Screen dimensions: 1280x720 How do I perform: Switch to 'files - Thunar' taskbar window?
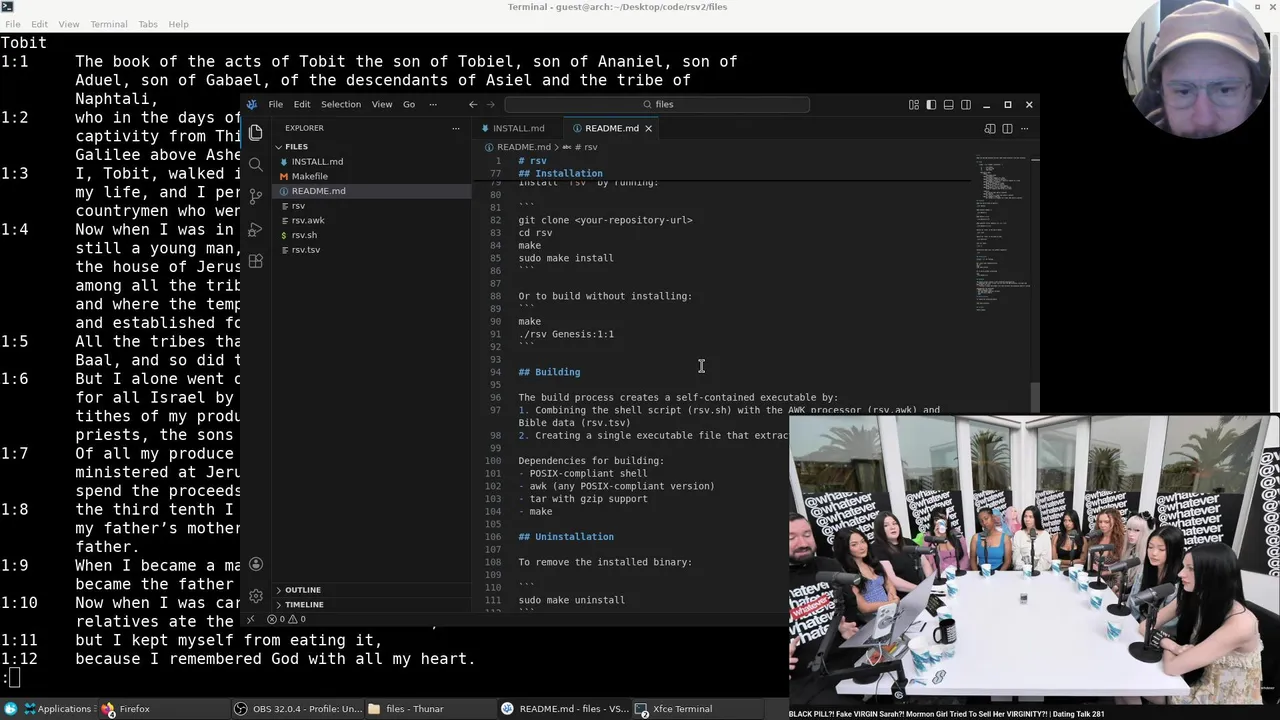point(405,709)
